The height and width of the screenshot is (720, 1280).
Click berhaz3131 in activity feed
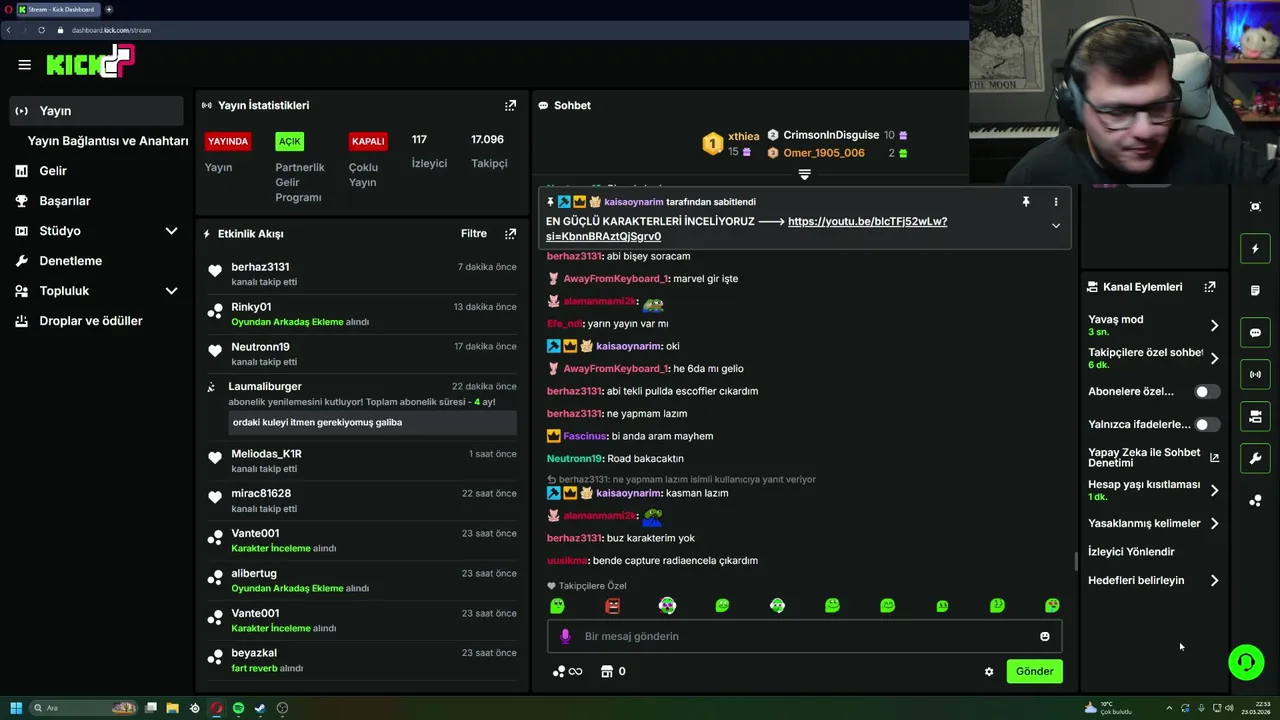pos(260,267)
